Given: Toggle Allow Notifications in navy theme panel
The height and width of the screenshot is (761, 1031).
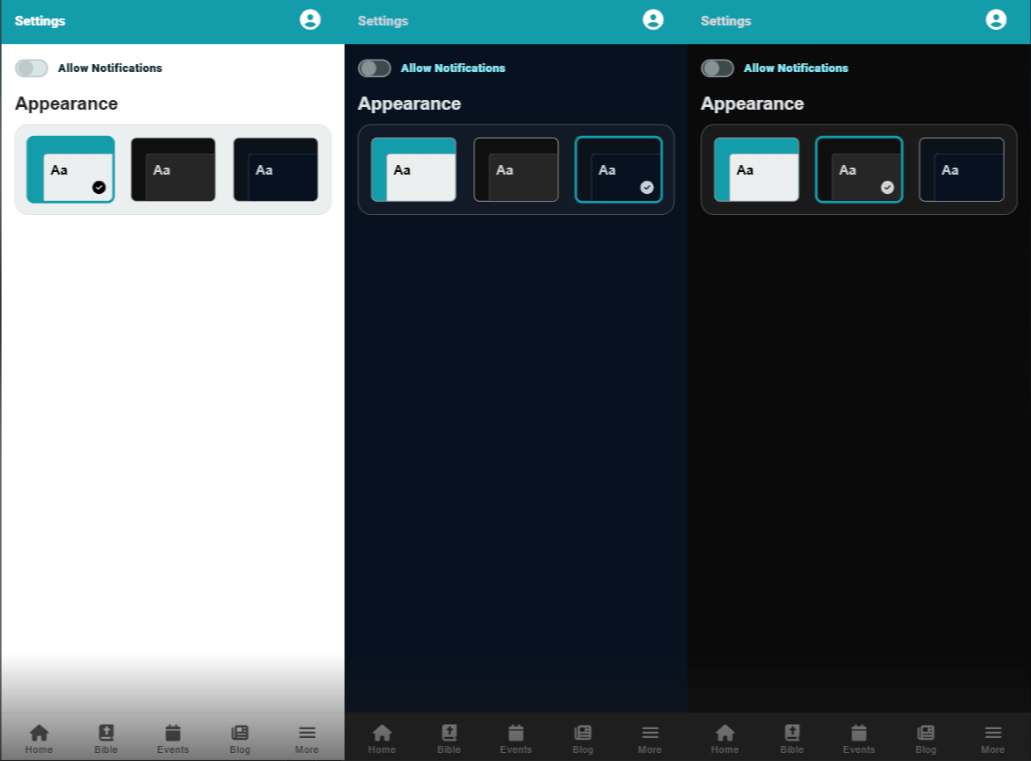Looking at the screenshot, I should click(375, 68).
